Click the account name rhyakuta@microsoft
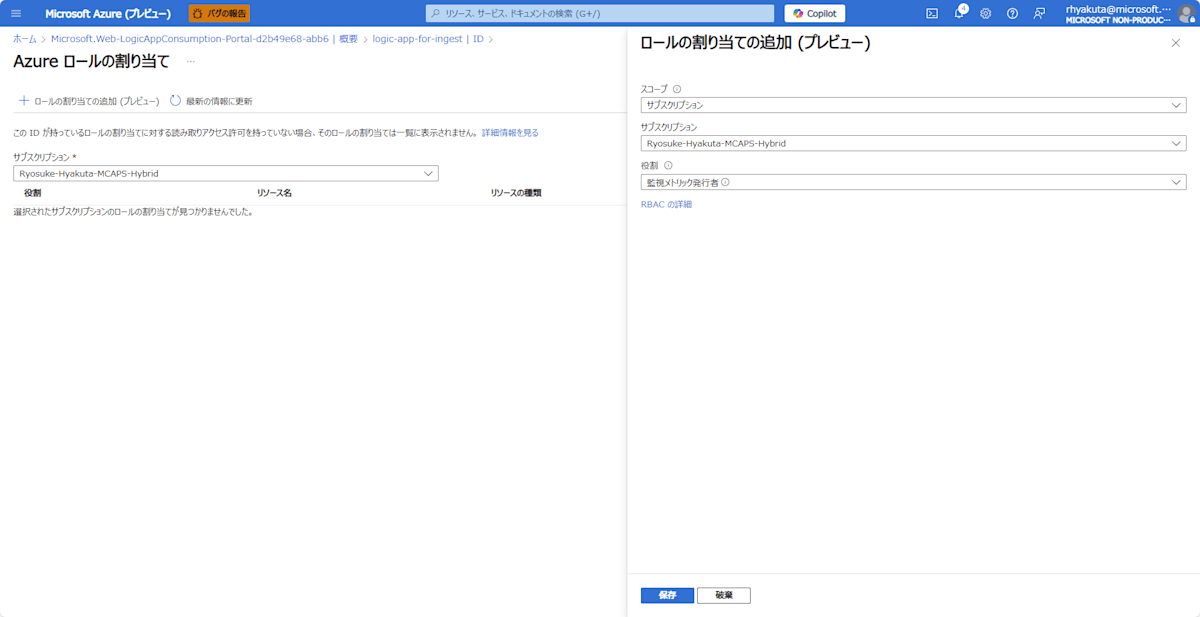 pos(1118,9)
